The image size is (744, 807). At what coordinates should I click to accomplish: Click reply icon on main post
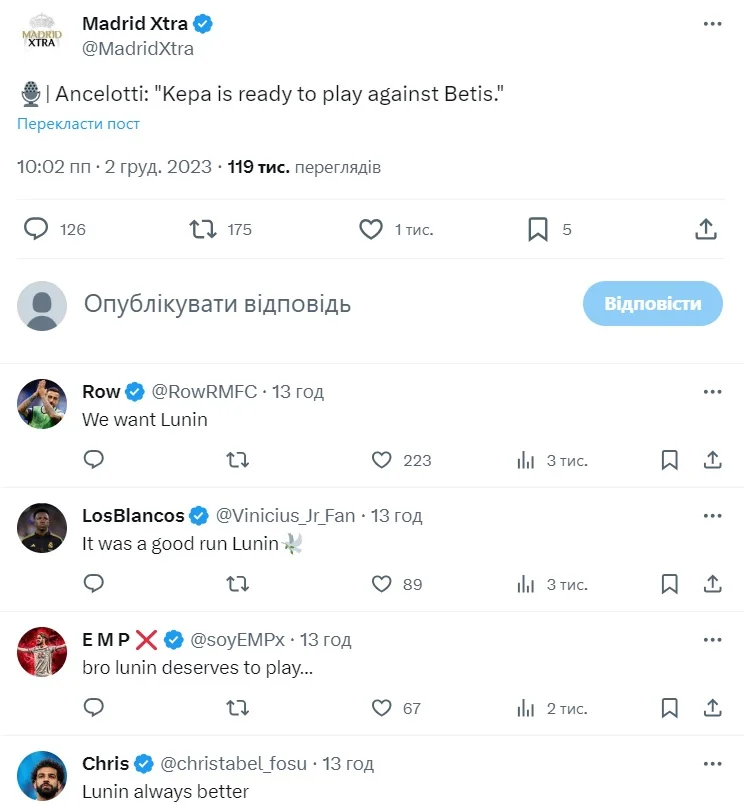[x=36, y=229]
